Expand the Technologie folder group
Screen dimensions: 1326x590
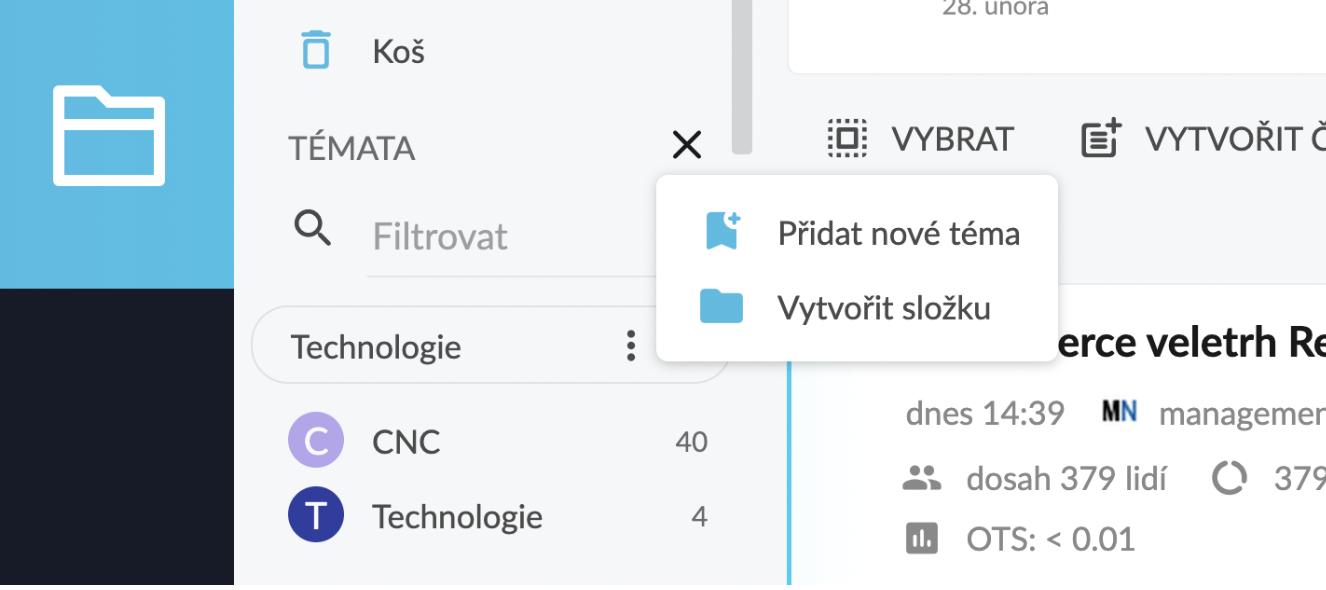(x=376, y=347)
